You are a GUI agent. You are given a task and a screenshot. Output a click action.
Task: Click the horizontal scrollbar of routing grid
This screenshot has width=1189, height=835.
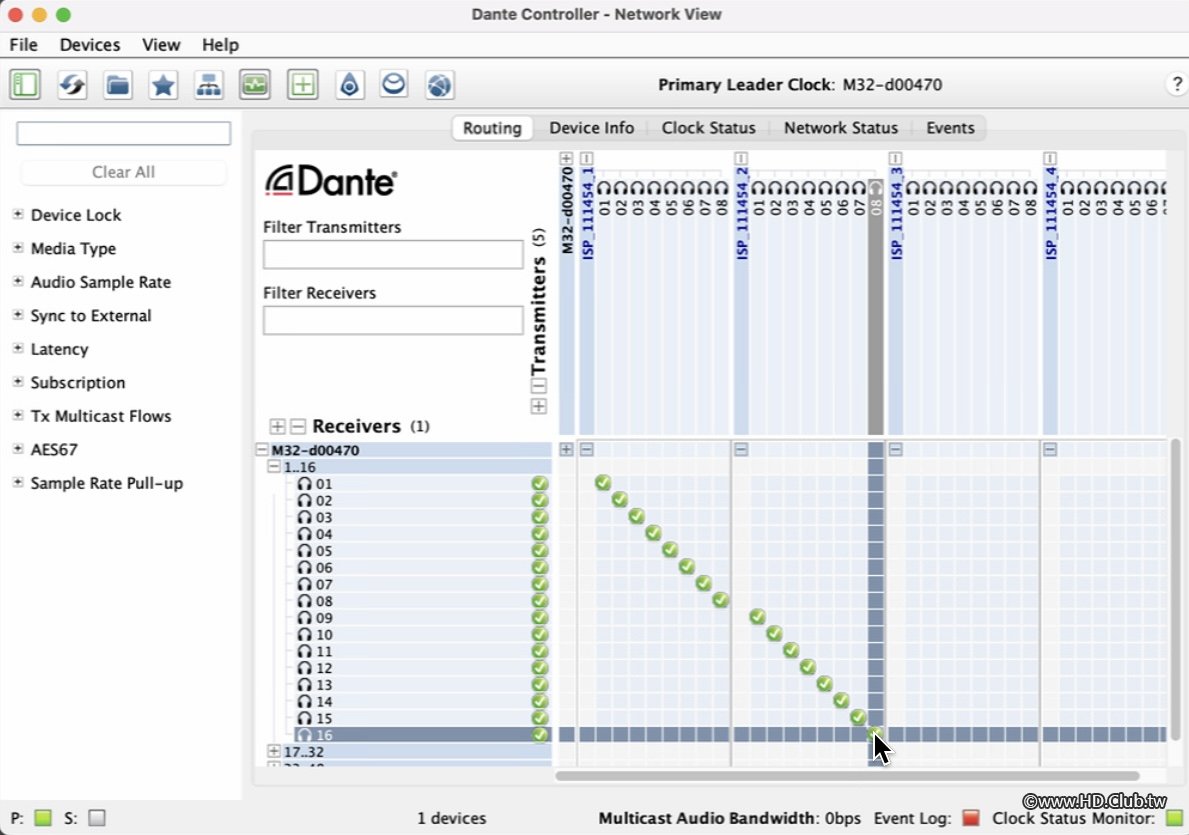(847, 776)
